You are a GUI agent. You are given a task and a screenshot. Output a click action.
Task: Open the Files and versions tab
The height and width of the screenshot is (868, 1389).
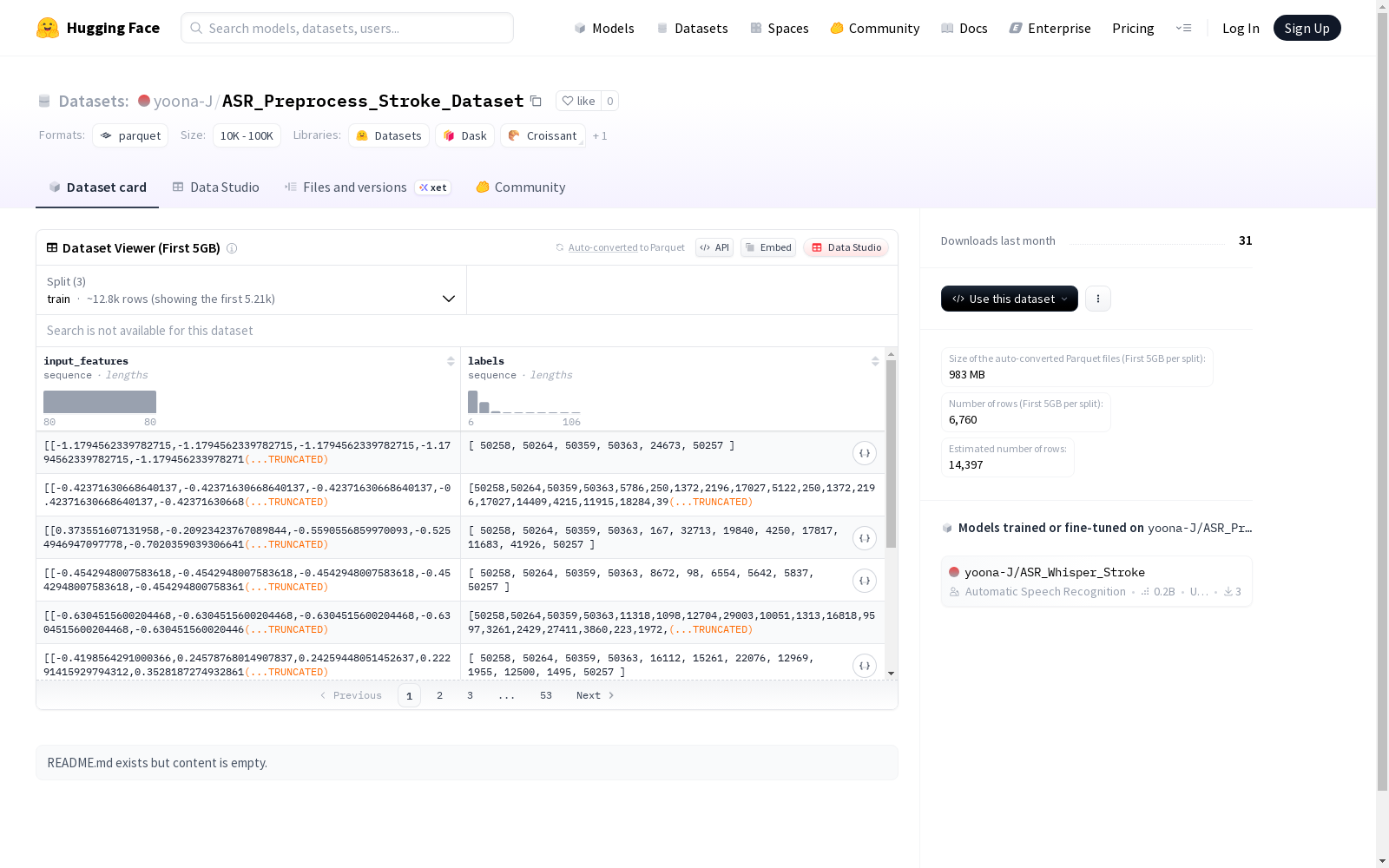tap(367, 187)
